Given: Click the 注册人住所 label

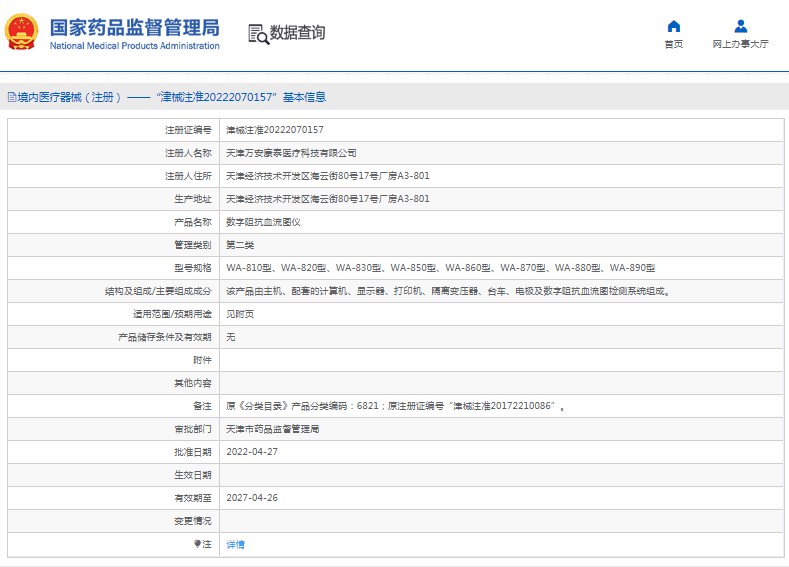Looking at the screenshot, I should coord(188,176).
